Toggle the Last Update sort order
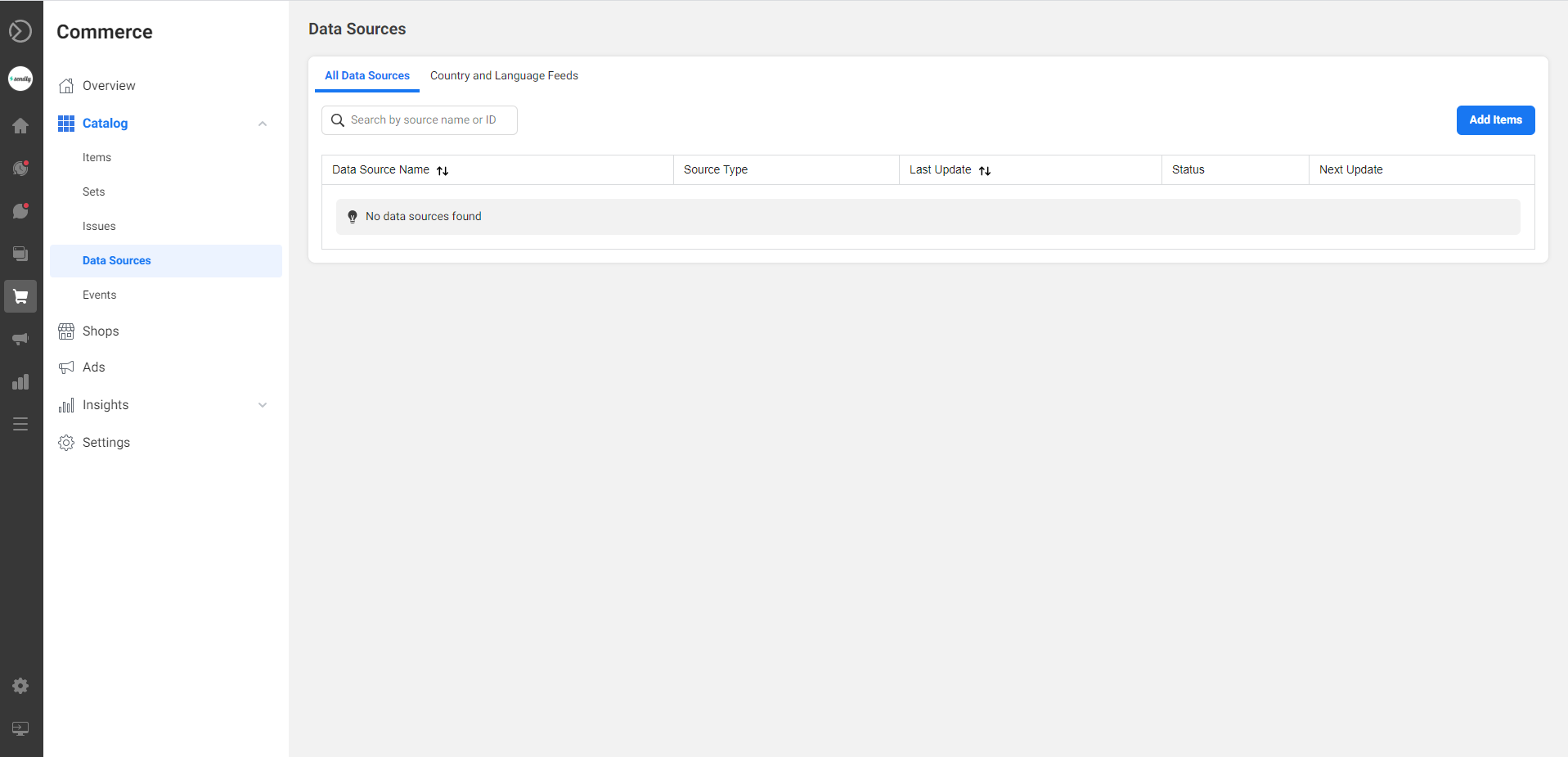Screen dimensions: 1568x757 (x=985, y=170)
